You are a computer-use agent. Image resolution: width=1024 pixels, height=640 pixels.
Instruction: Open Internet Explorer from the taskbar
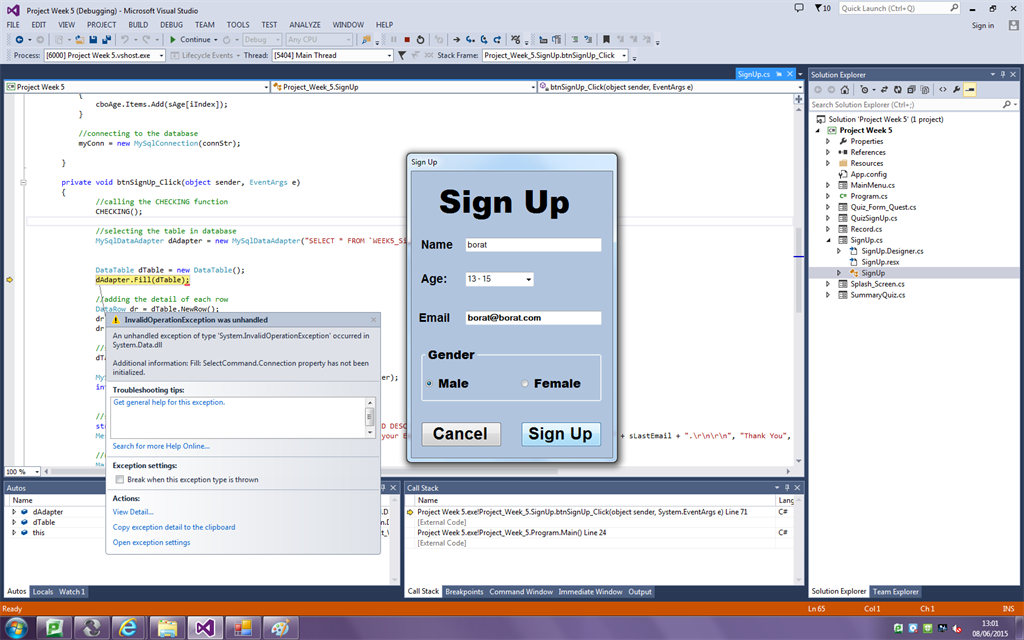coord(129,628)
